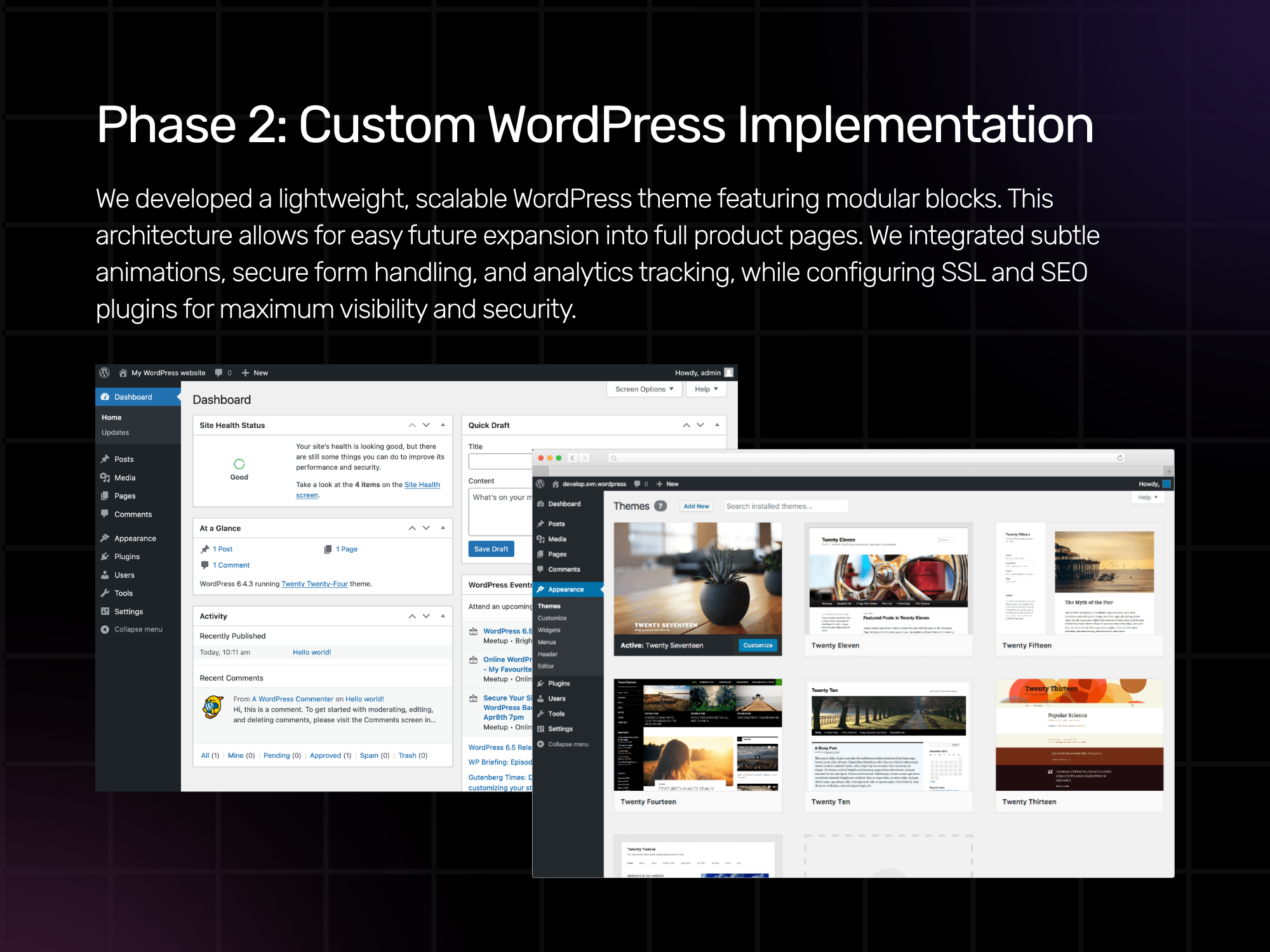Click the Posts pin icon in sidebar
Screen dimensions: 1270x952
105,459
